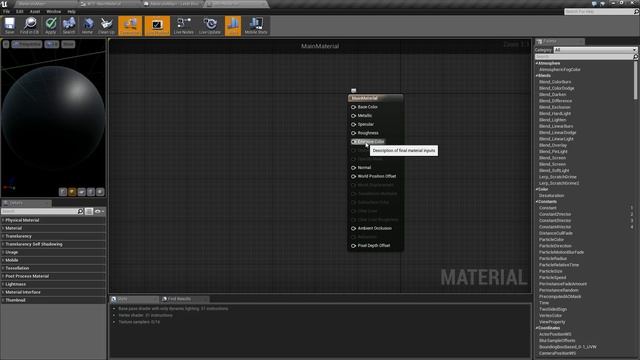640x360 pixels.
Task: Toggle Live Update in toolbar
Action: coord(210,26)
